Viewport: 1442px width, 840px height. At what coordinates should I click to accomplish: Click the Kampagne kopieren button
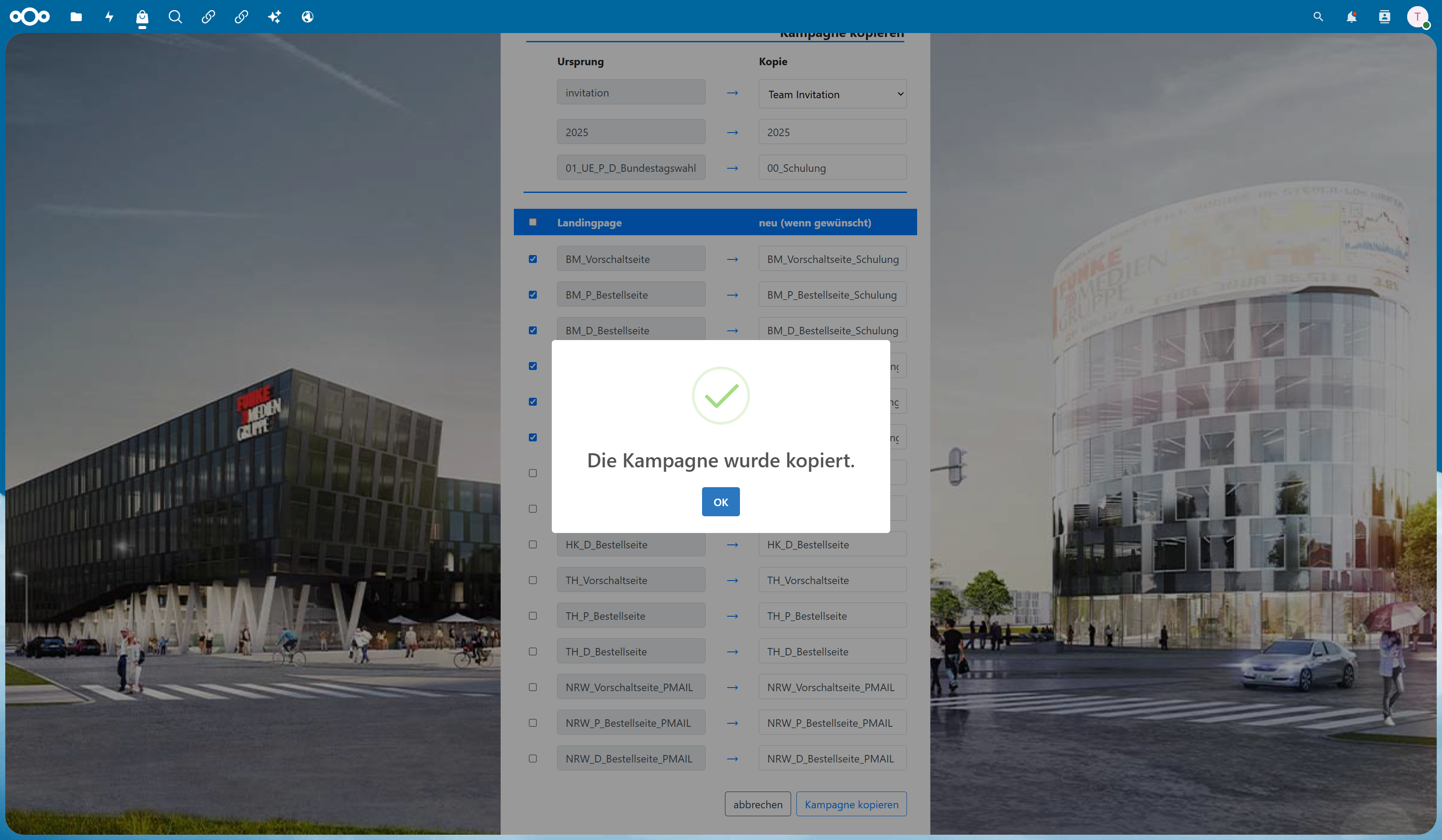(851, 804)
